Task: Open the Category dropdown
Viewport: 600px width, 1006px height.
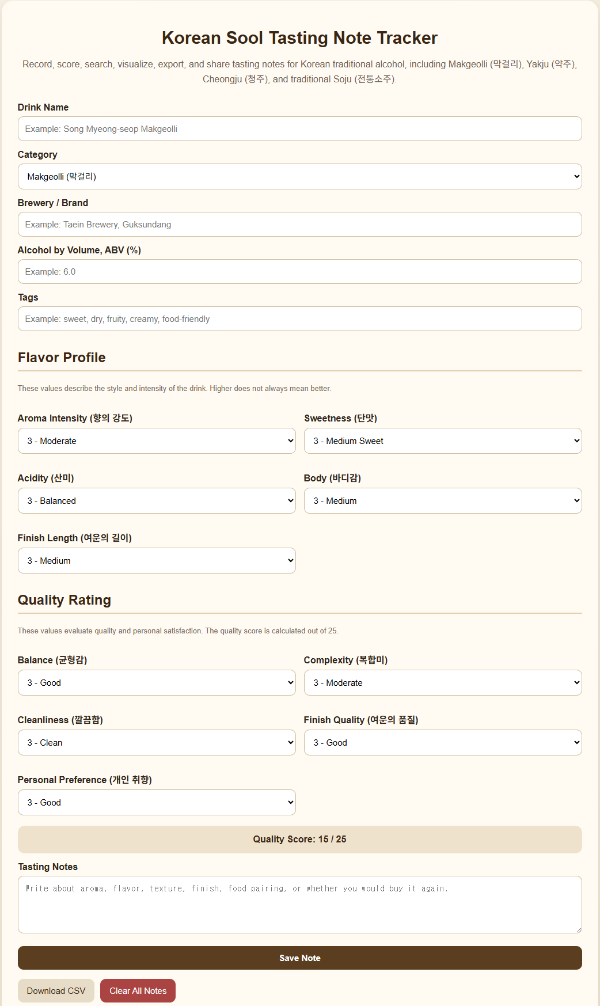Action: point(300,176)
